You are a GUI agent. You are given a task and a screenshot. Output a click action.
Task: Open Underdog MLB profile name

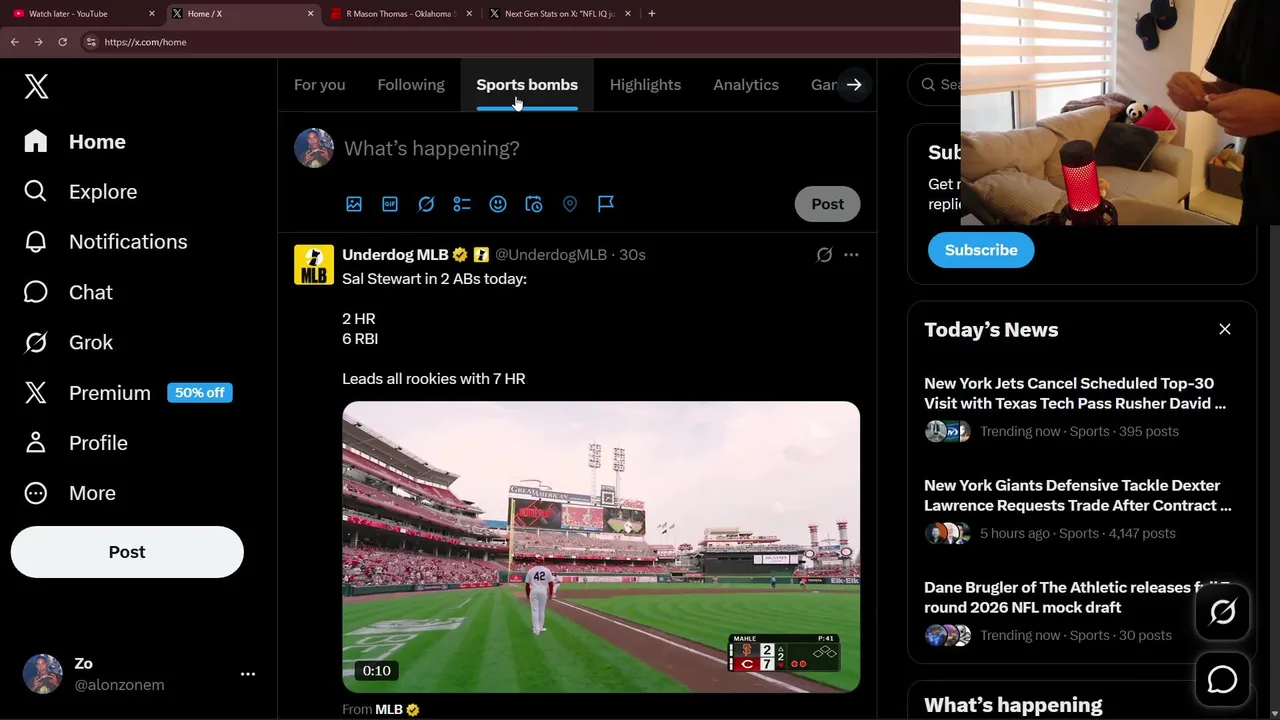[395, 255]
